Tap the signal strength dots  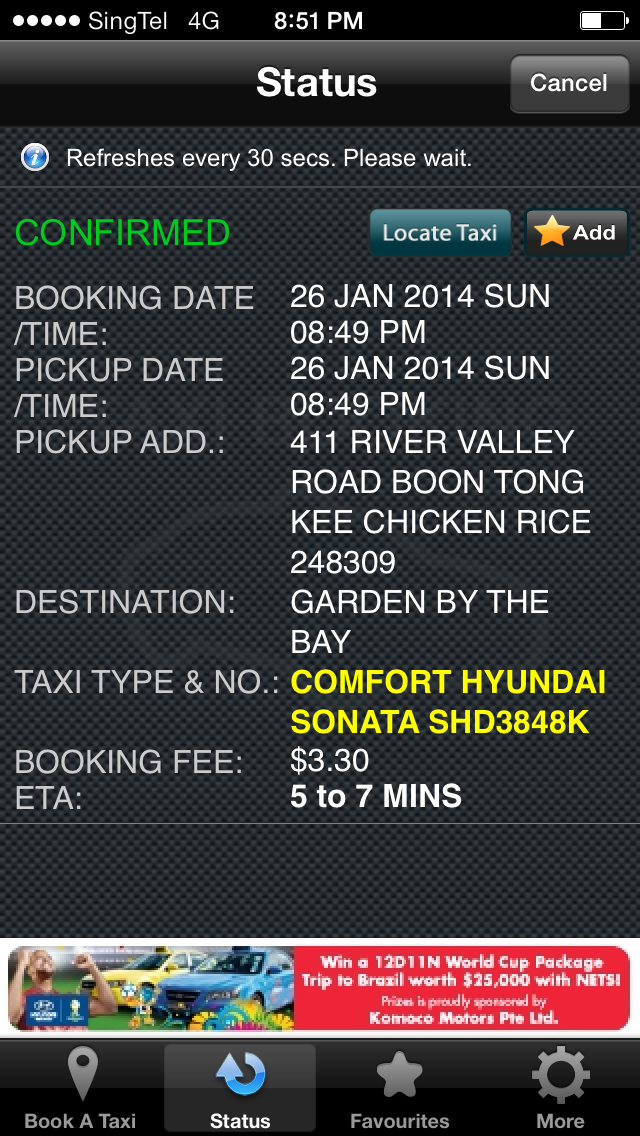45,20
